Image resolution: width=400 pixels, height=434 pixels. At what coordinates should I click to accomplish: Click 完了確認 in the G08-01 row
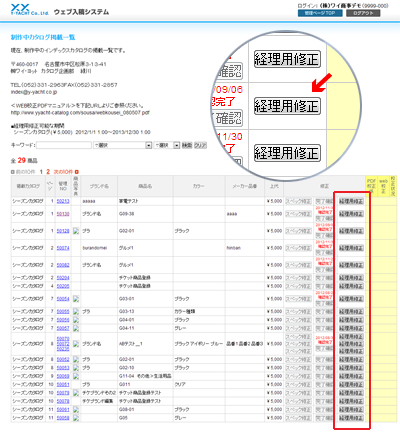coord(324,410)
